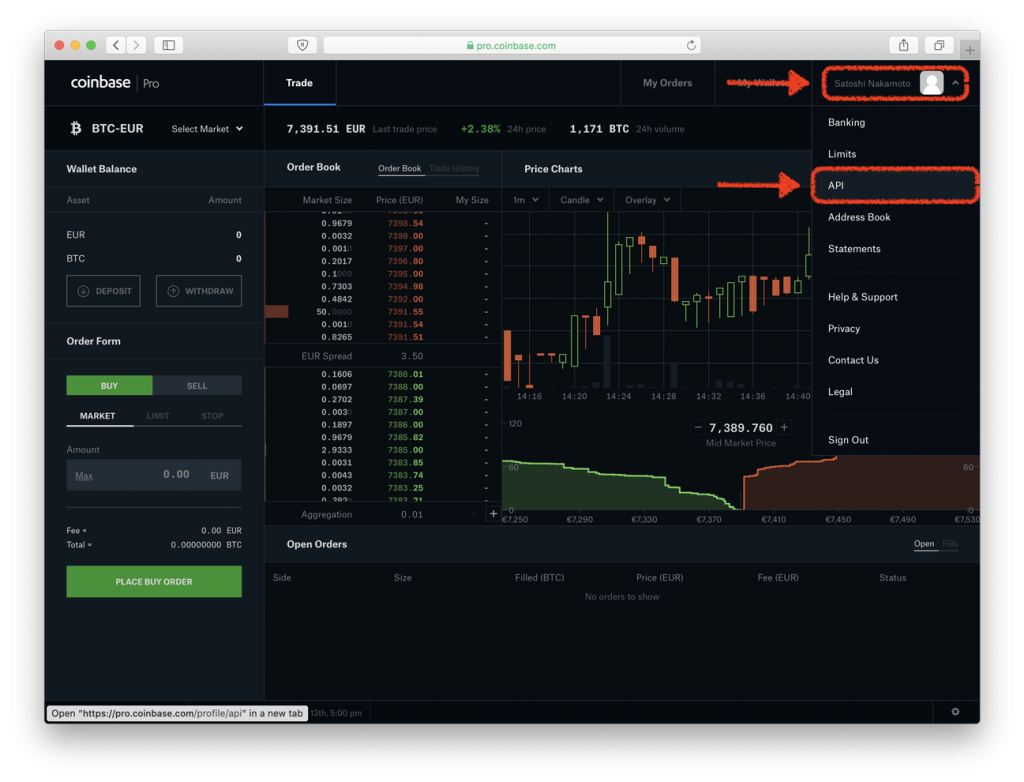The width and height of the screenshot is (1024, 782).
Task: Increase aggregation with the plus control
Action: coord(493,513)
